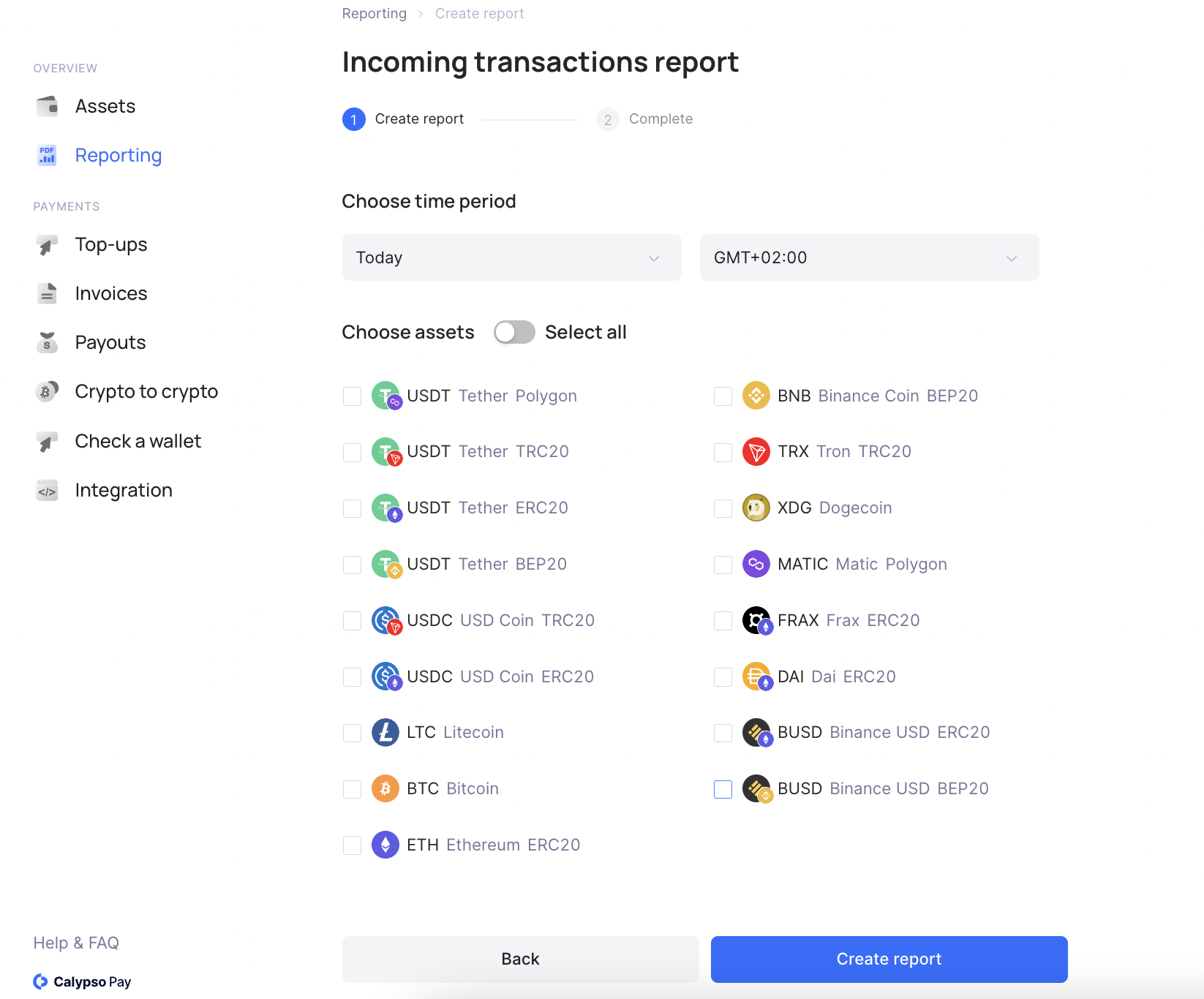Open the Help & FAQ link
1204x999 pixels.
click(76, 943)
